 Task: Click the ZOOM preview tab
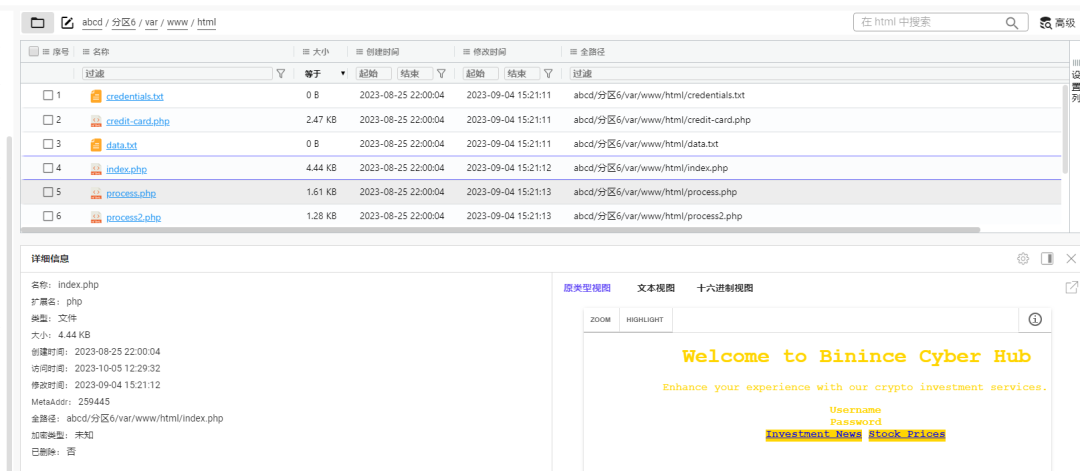coord(601,320)
